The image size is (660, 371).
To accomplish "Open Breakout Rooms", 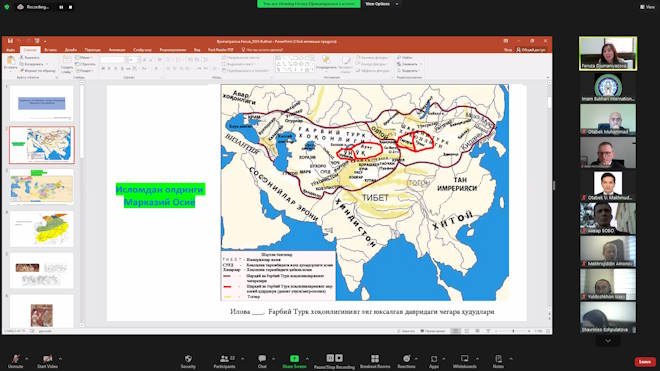I will point(375,361).
